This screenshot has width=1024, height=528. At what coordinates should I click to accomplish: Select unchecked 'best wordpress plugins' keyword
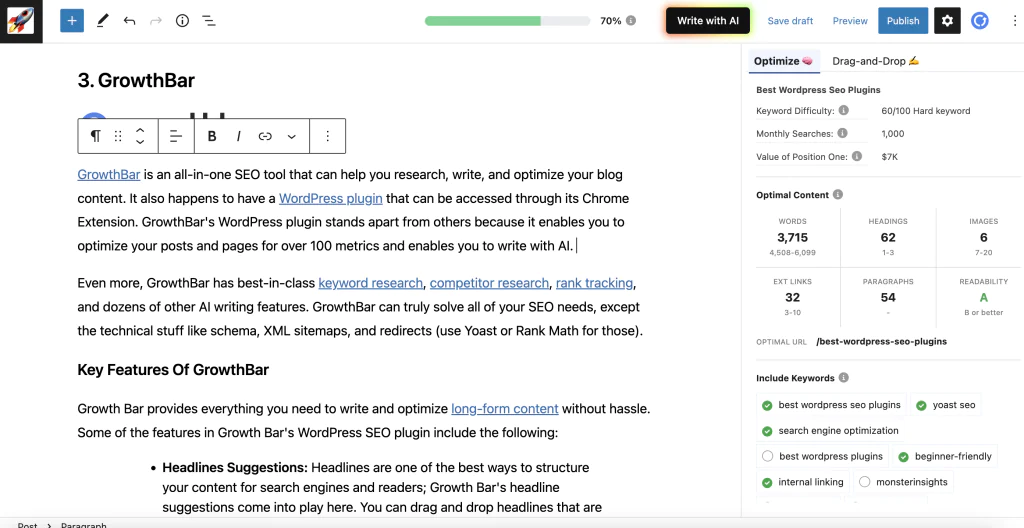pos(822,456)
